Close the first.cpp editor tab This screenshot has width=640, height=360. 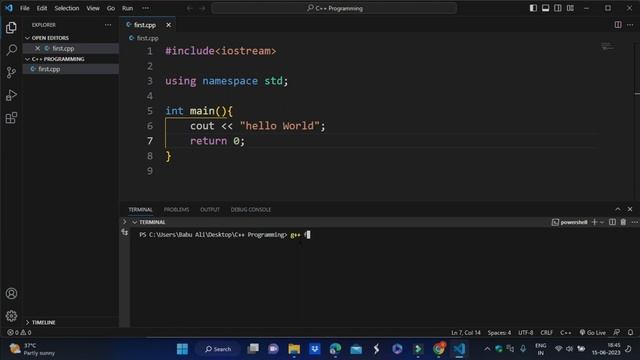coord(169,25)
